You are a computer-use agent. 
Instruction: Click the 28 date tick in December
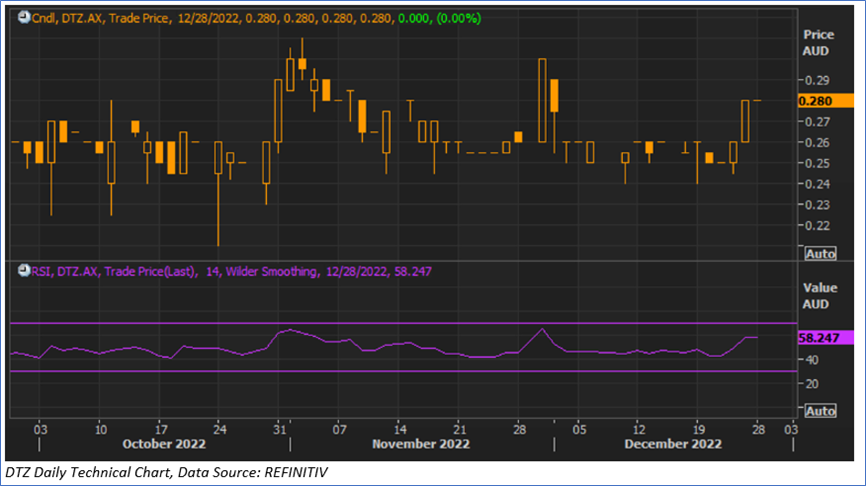(759, 430)
